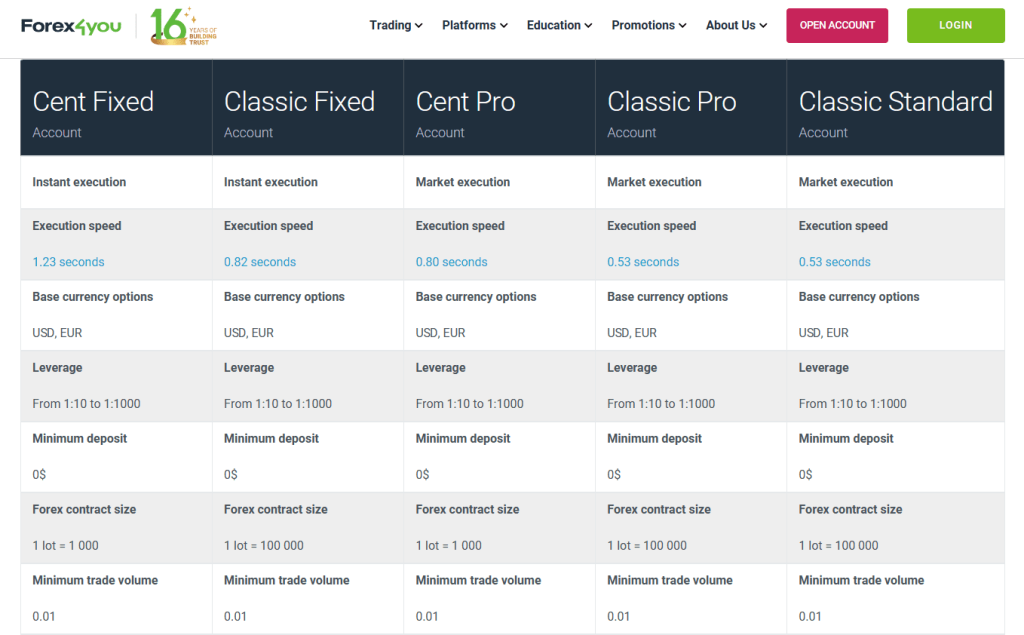This screenshot has width=1024, height=635.
Task: Click 1 lot = 1 000 under Cent Fixed
Action: click(65, 545)
